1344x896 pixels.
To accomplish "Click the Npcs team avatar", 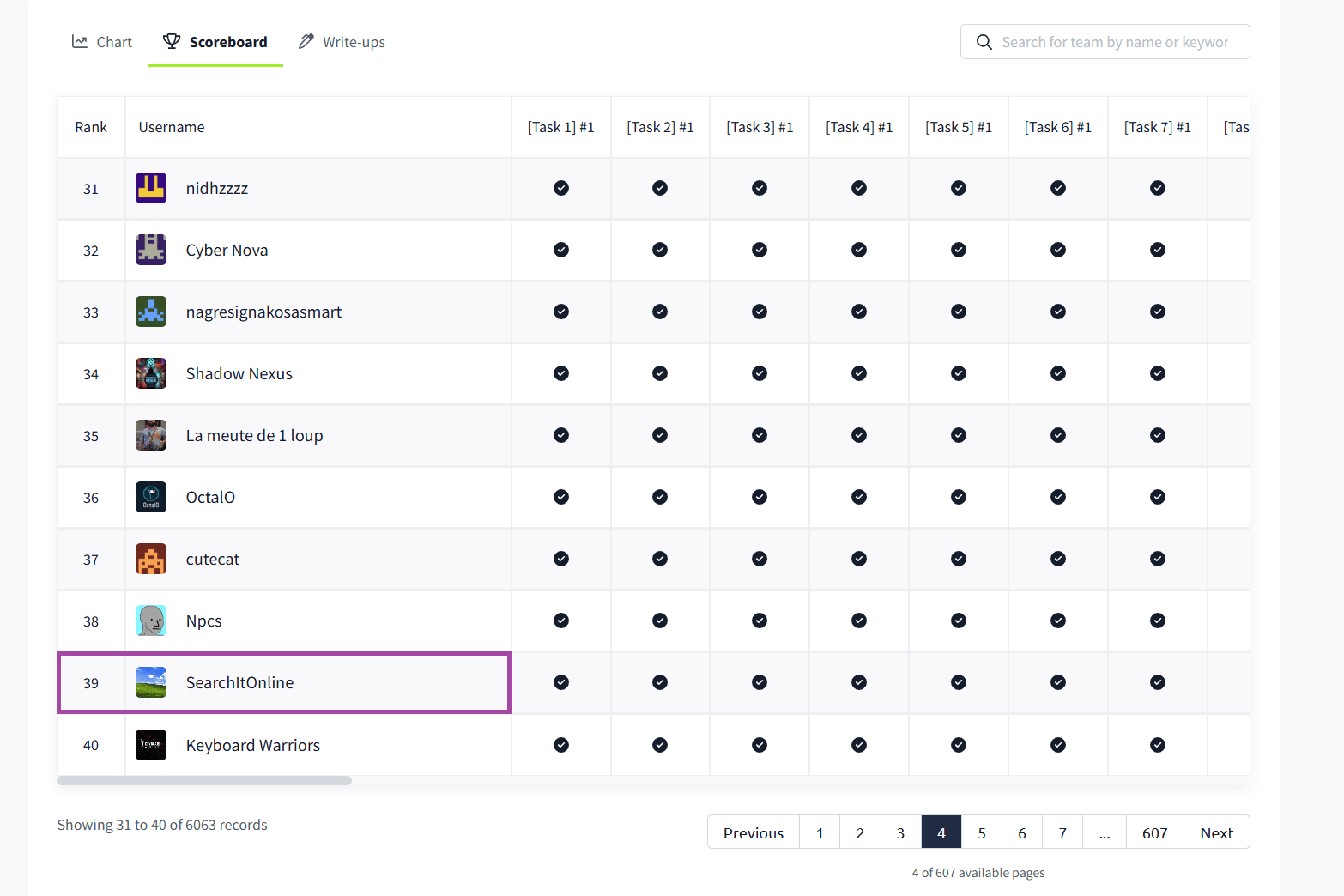I will coord(151,621).
